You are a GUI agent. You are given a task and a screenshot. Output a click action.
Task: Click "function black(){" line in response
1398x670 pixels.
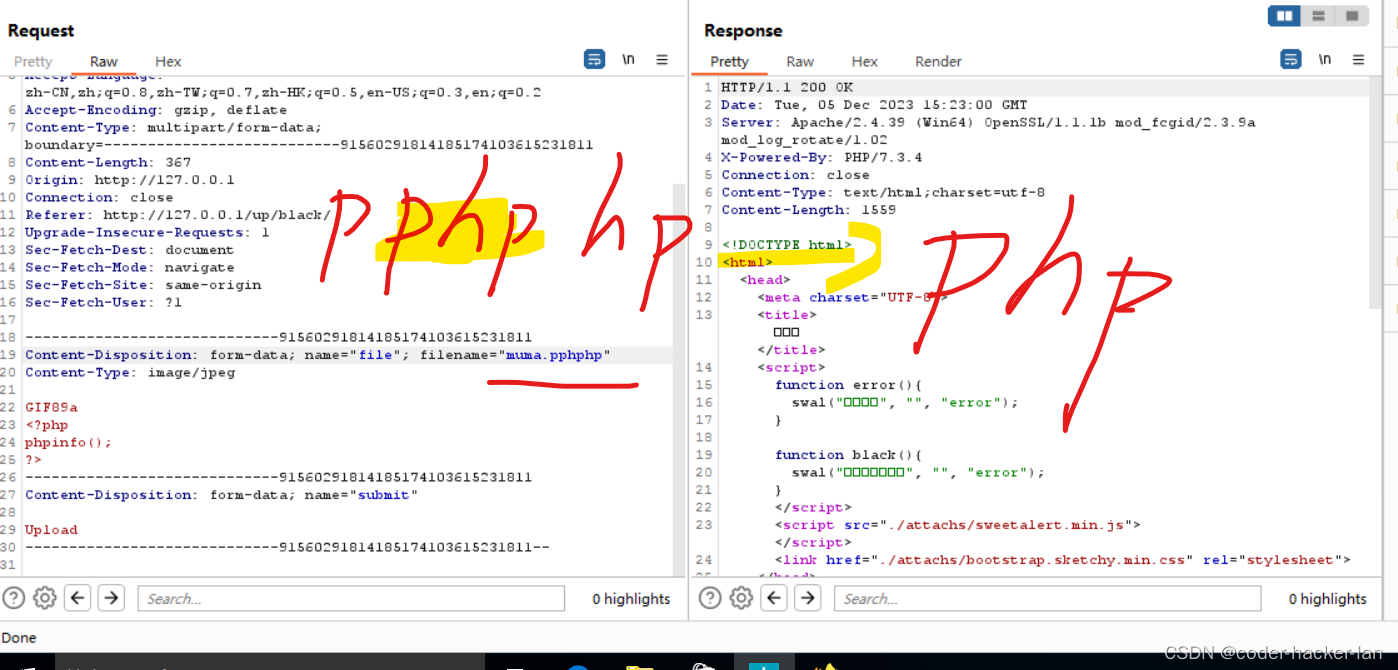pyautogui.click(x=848, y=455)
